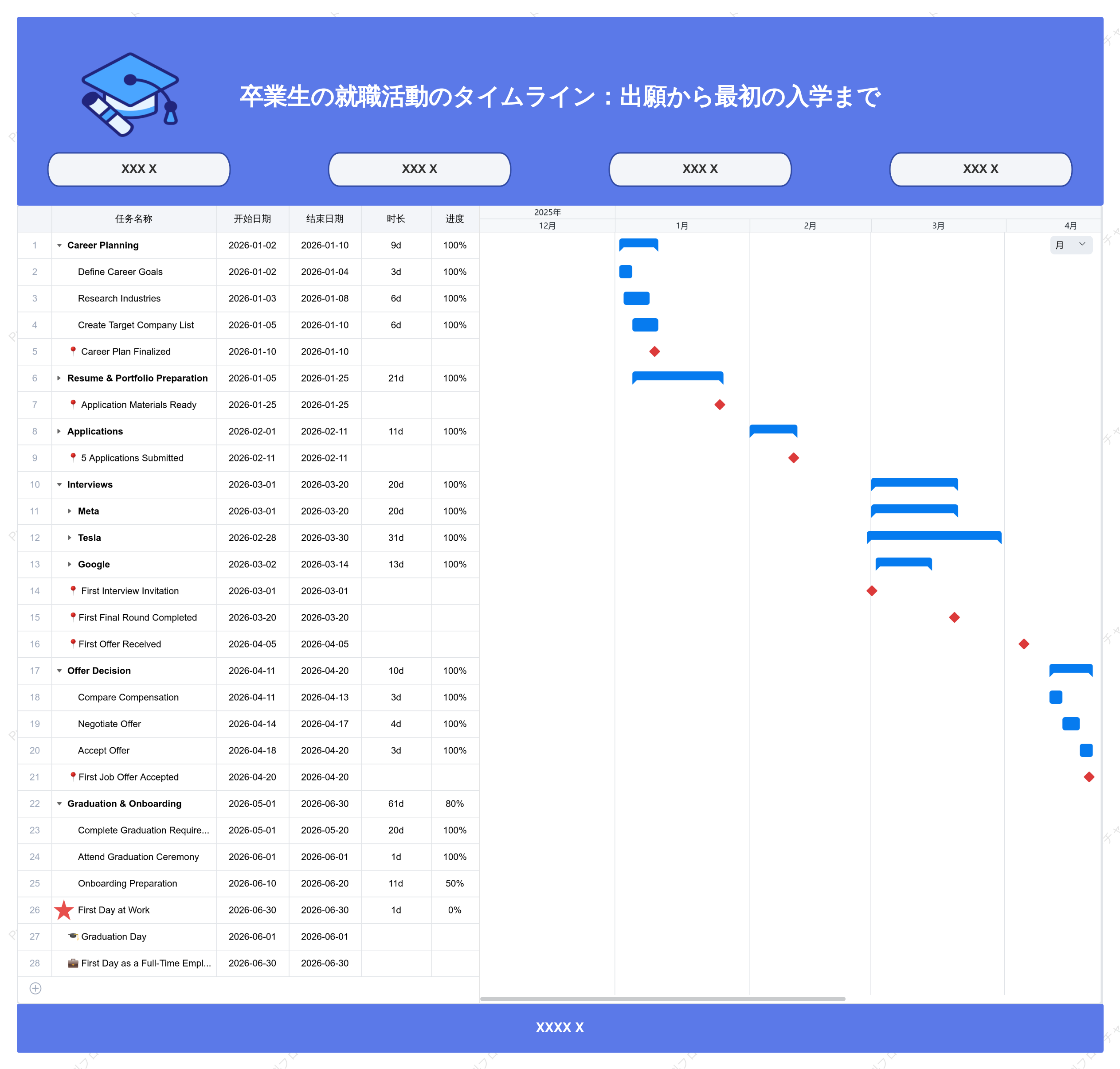
Task: Click the Compare Compensation task name
Action: (128, 698)
